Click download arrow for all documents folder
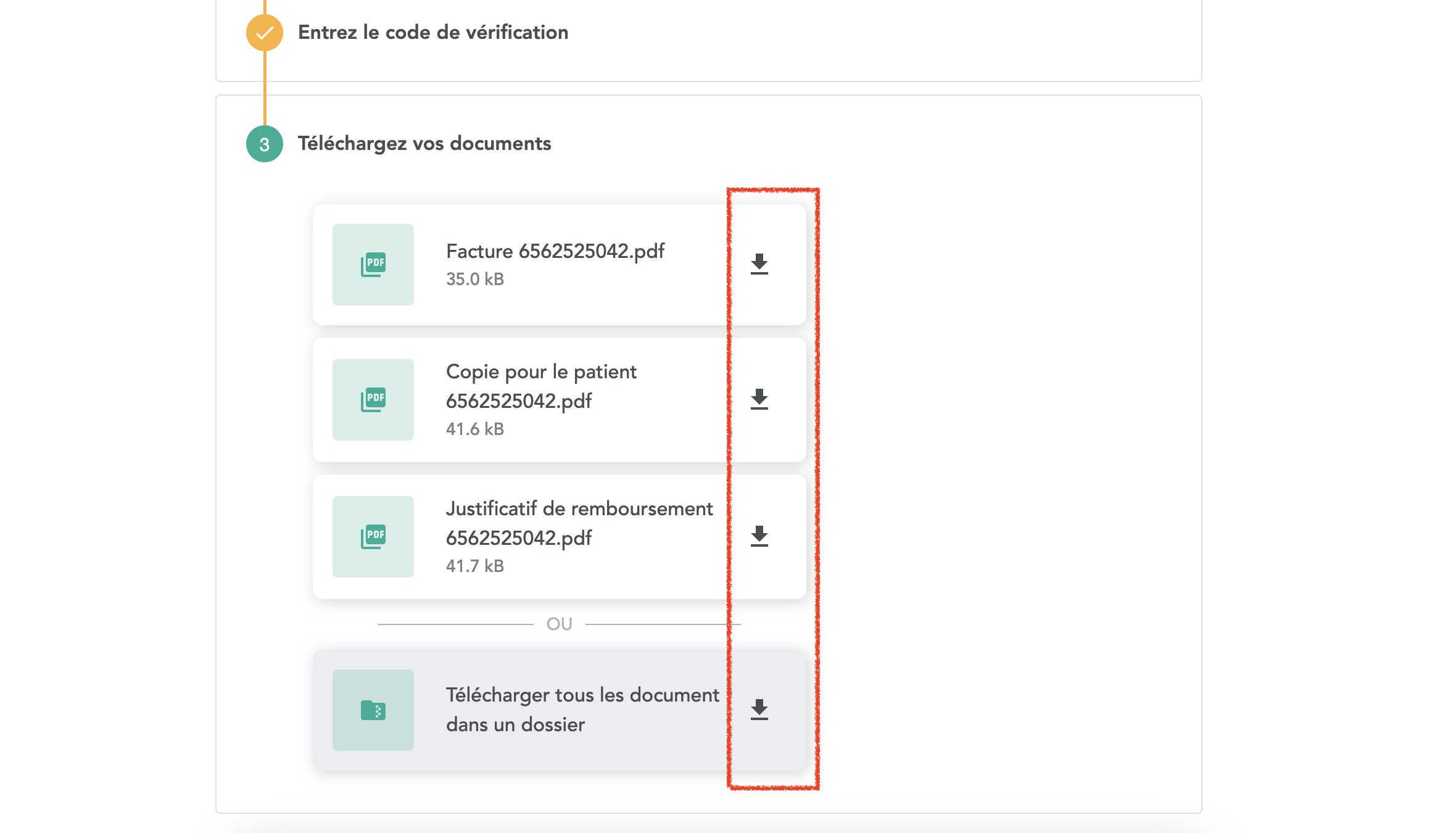Screen dimensions: 1456x833 (x=759, y=710)
